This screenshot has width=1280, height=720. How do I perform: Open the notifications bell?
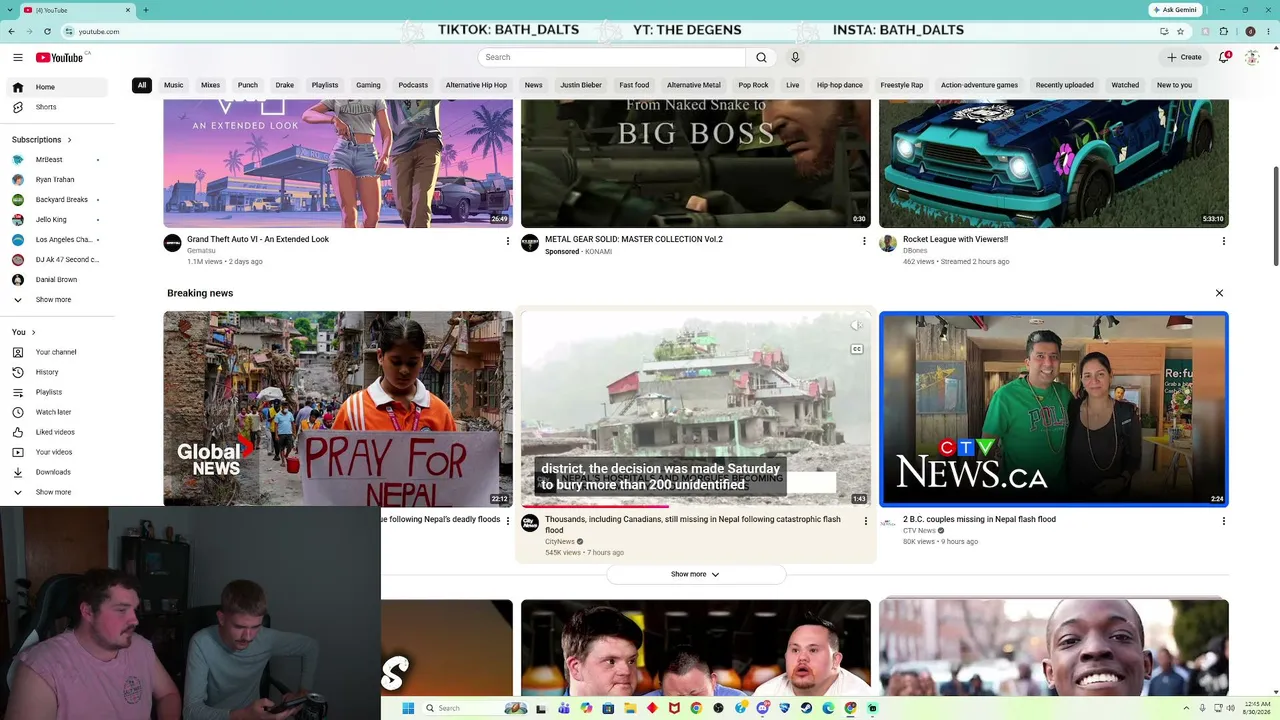(1223, 57)
